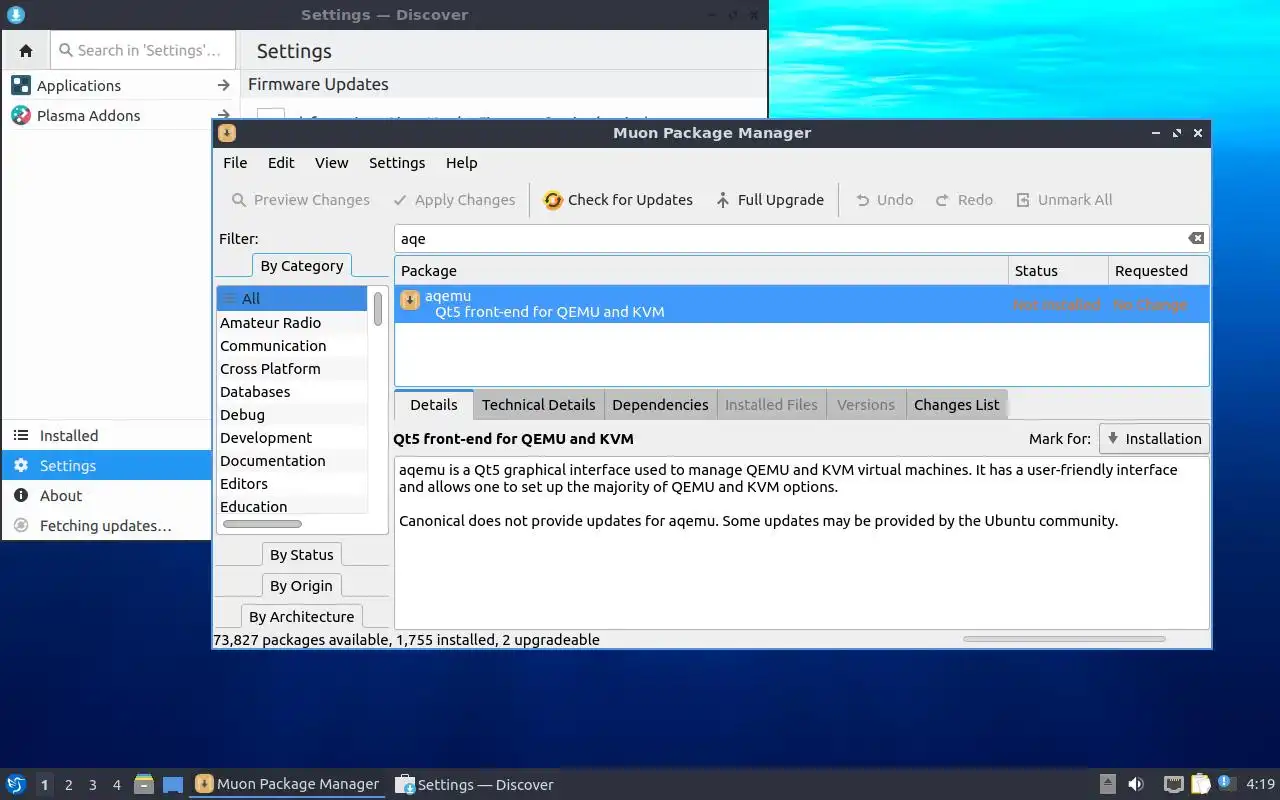Clear the aqe search text with the clear icon
The image size is (1280, 800).
click(1196, 238)
